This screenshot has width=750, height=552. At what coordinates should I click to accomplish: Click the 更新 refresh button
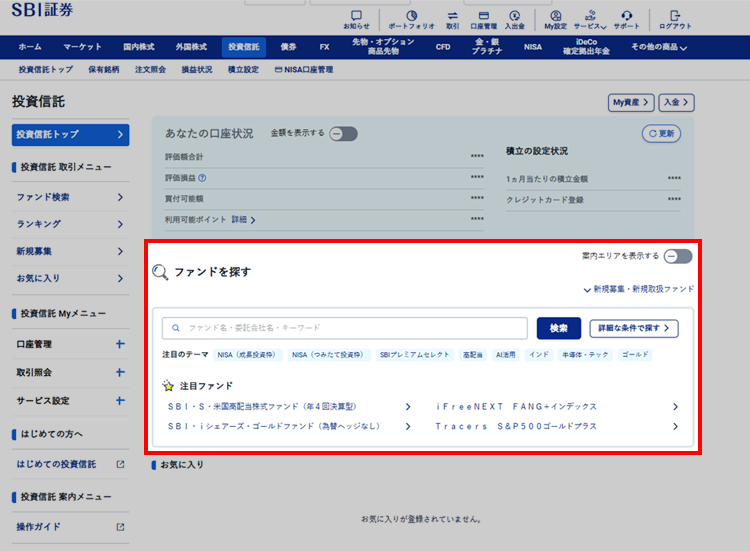(661, 133)
